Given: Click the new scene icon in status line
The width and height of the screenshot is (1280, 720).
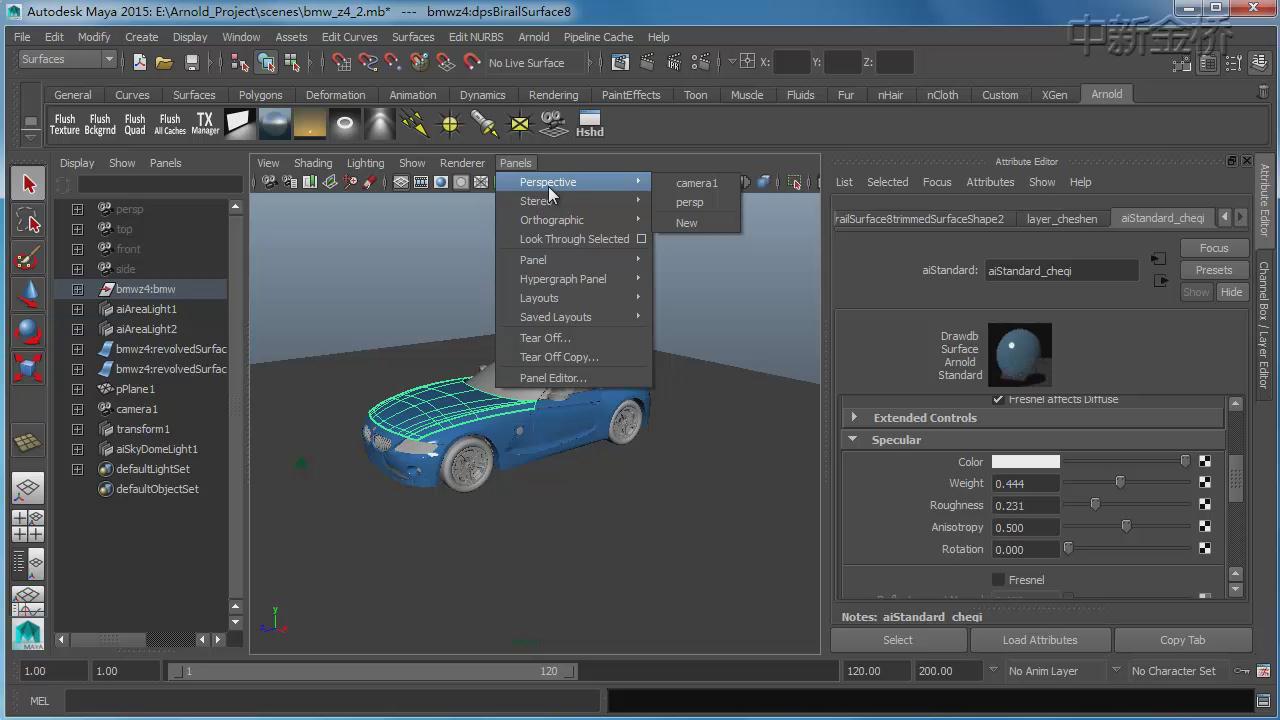Looking at the screenshot, I should point(140,62).
